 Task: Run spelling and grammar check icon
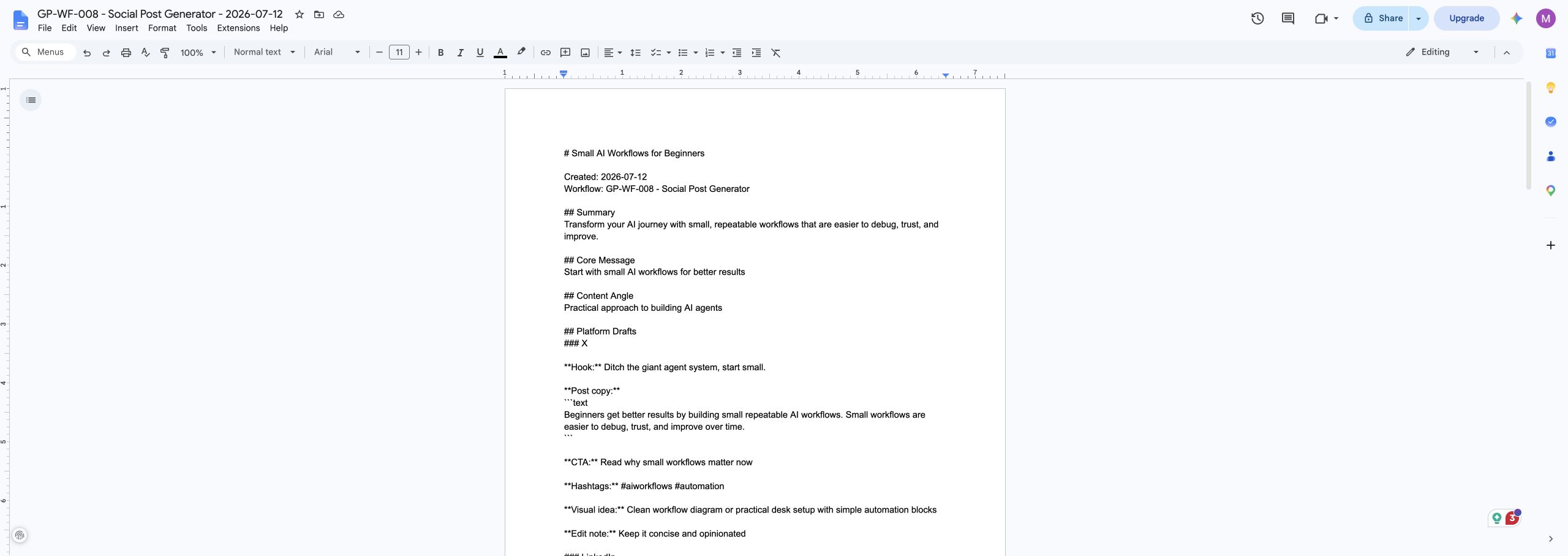tap(146, 53)
